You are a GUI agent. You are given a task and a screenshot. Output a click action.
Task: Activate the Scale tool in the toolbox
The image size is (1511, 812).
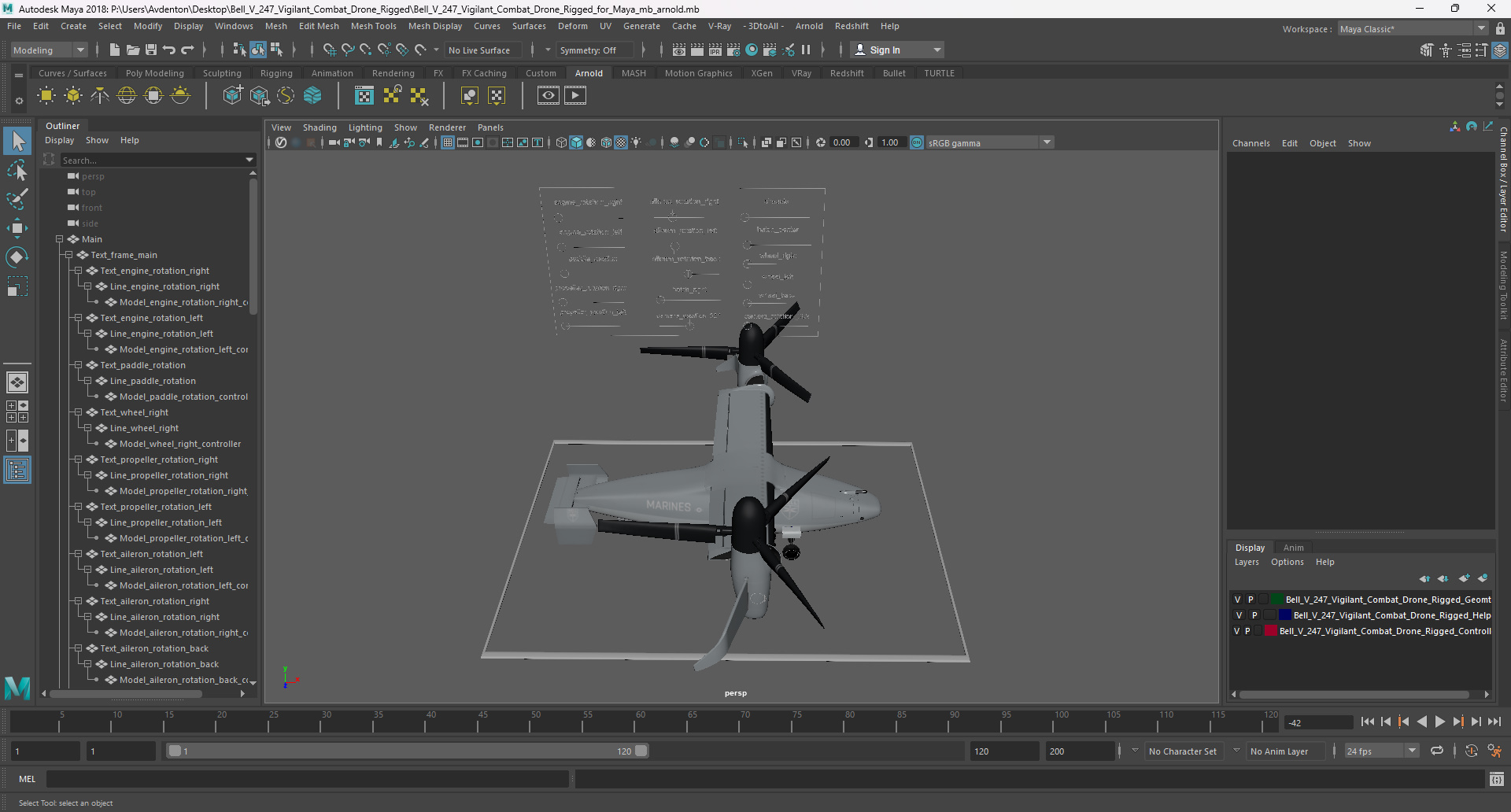point(17,286)
